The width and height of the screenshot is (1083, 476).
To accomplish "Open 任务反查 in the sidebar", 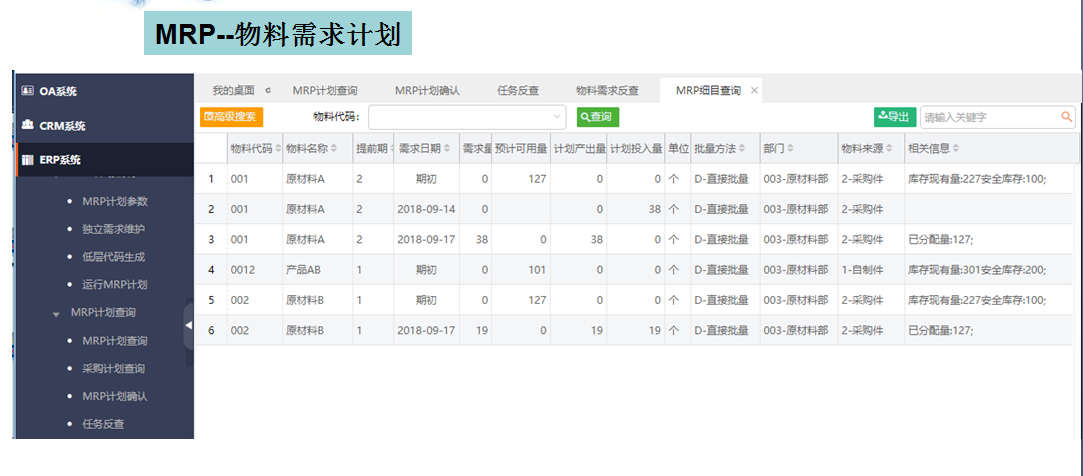I will coord(103,423).
